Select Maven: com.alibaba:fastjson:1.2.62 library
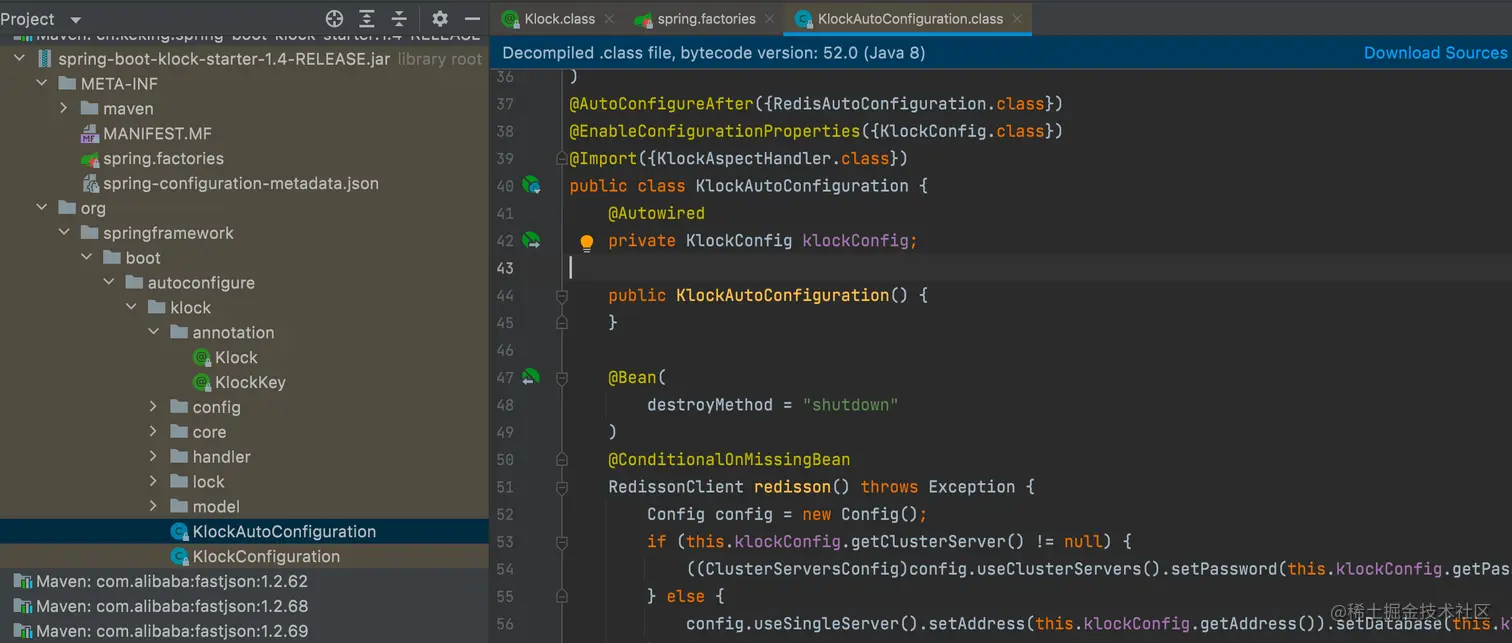 click(x=172, y=581)
